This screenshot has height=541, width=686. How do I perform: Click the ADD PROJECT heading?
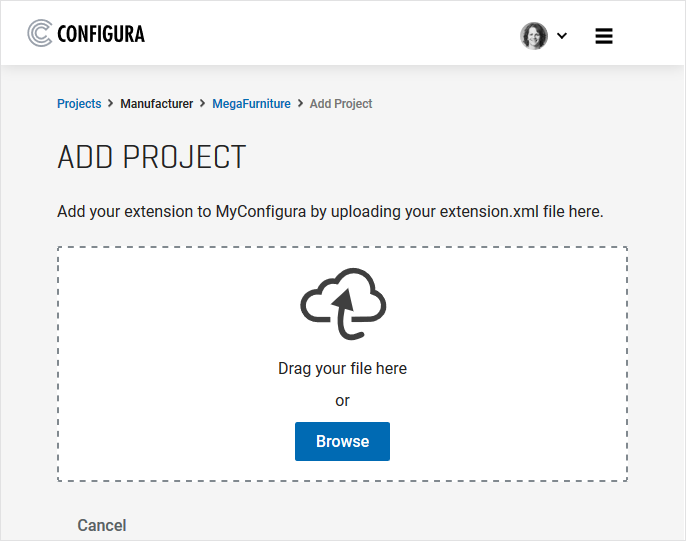pyautogui.click(x=151, y=157)
